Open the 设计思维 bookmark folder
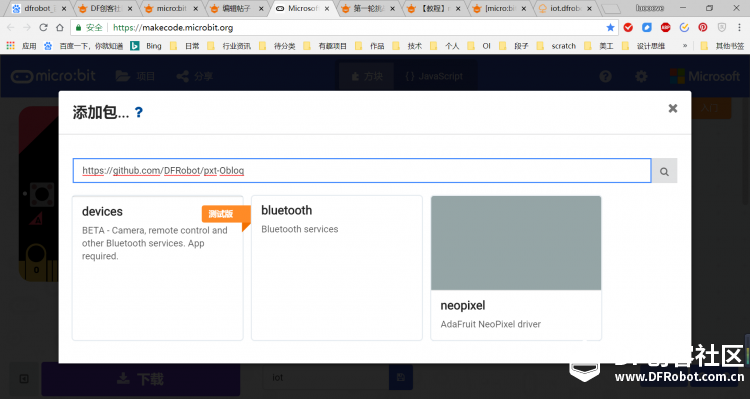This screenshot has width=750, height=399. (x=644, y=46)
